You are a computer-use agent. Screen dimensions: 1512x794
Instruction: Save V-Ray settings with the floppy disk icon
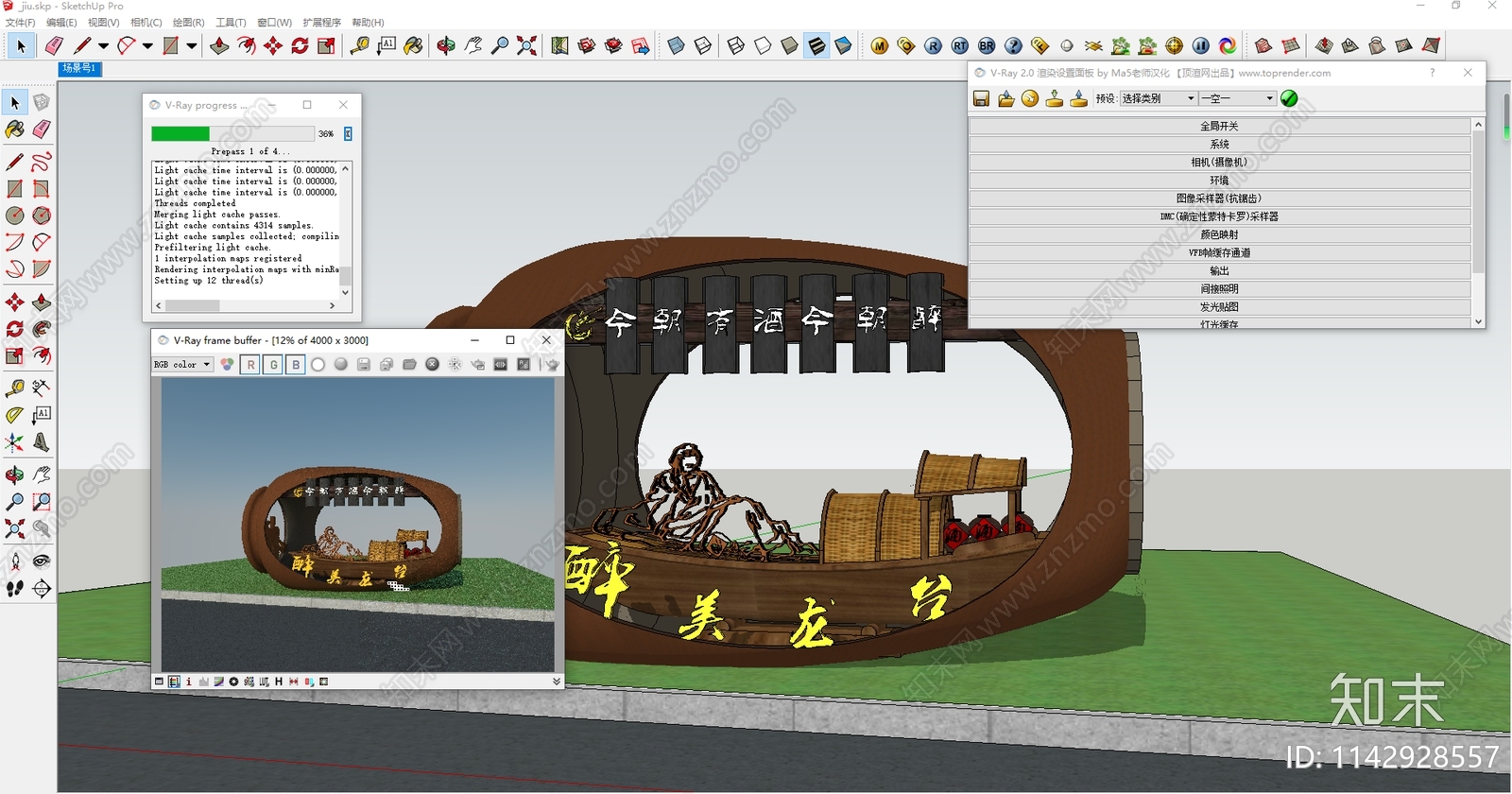click(981, 98)
